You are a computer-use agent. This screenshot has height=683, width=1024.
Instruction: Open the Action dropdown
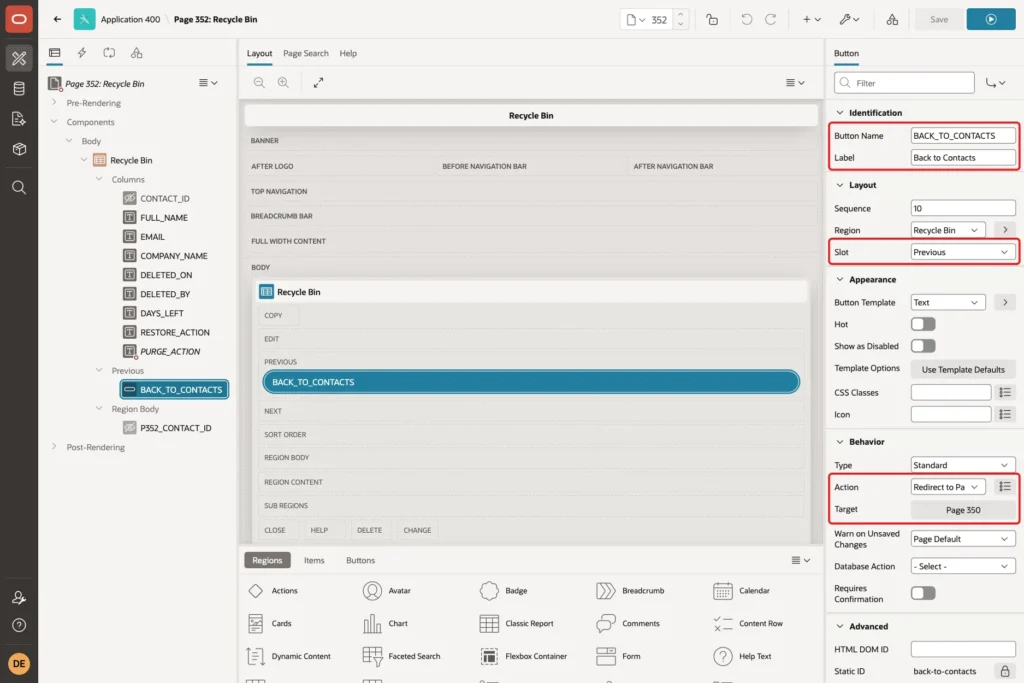click(948, 487)
